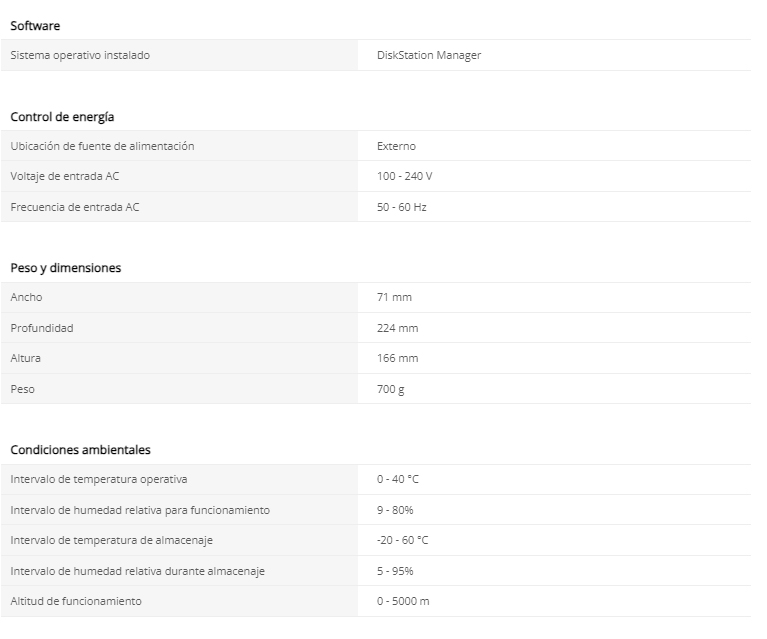Select the Voltaje de entrada AC row

tap(376, 176)
